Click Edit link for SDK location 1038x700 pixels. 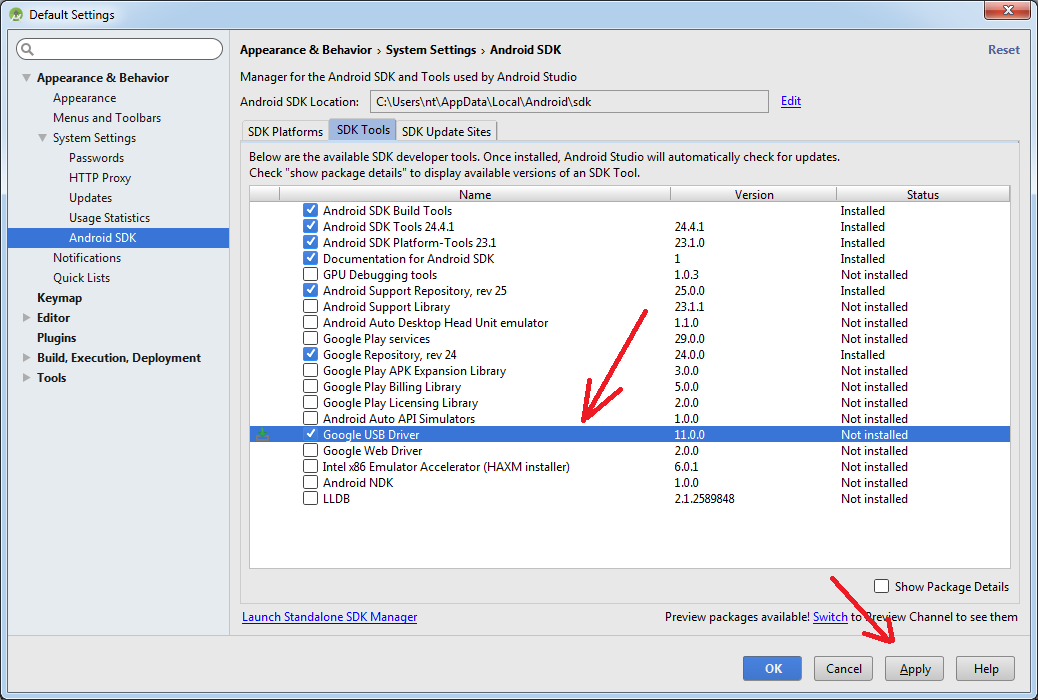pyautogui.click(x=790, y=101)
